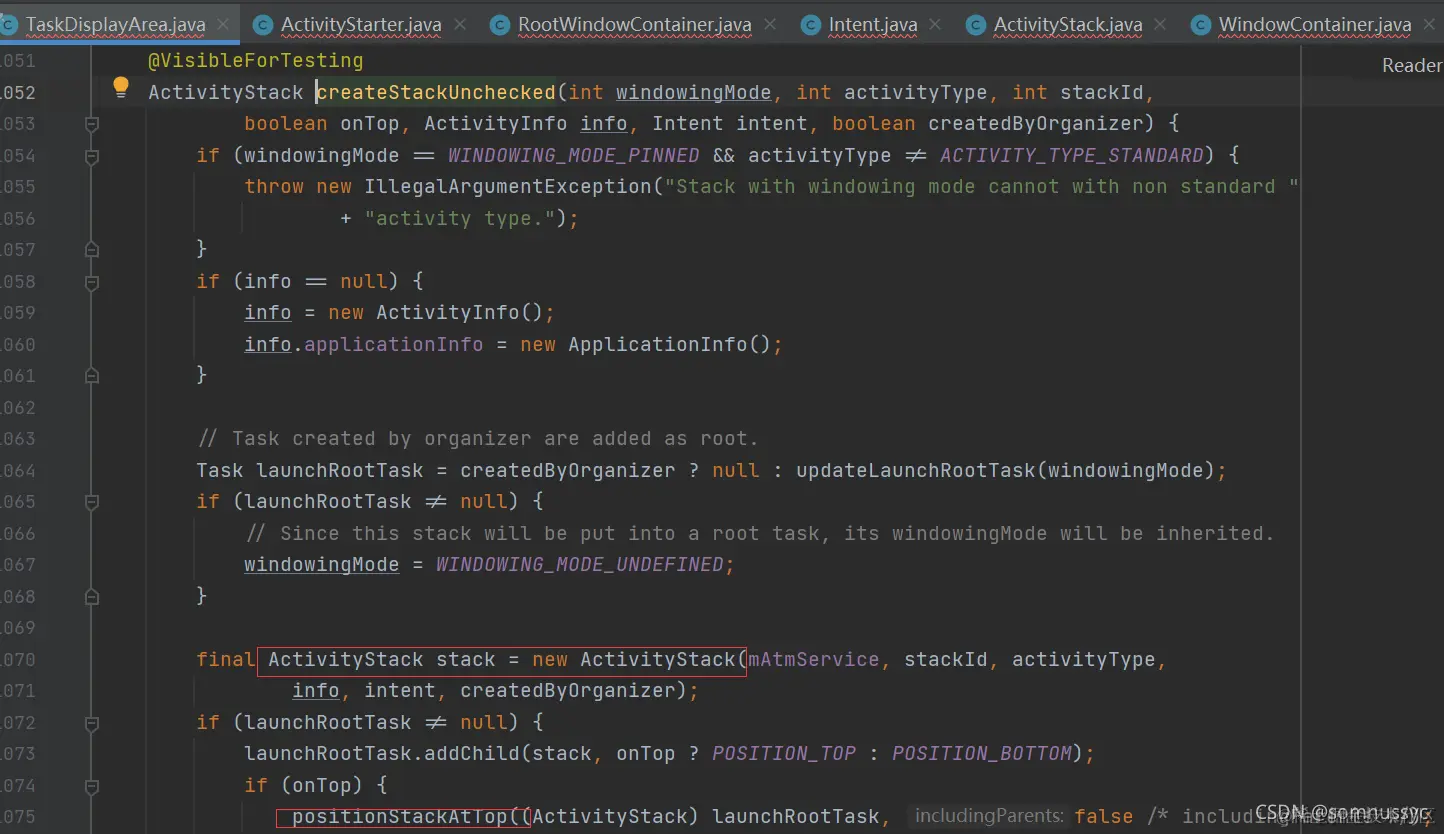Image resolution: width=1444 pixels, height=834 pixels.
Task: Switch to the TaskDisplayArea.java tab
Action: (x=116, y=24)
